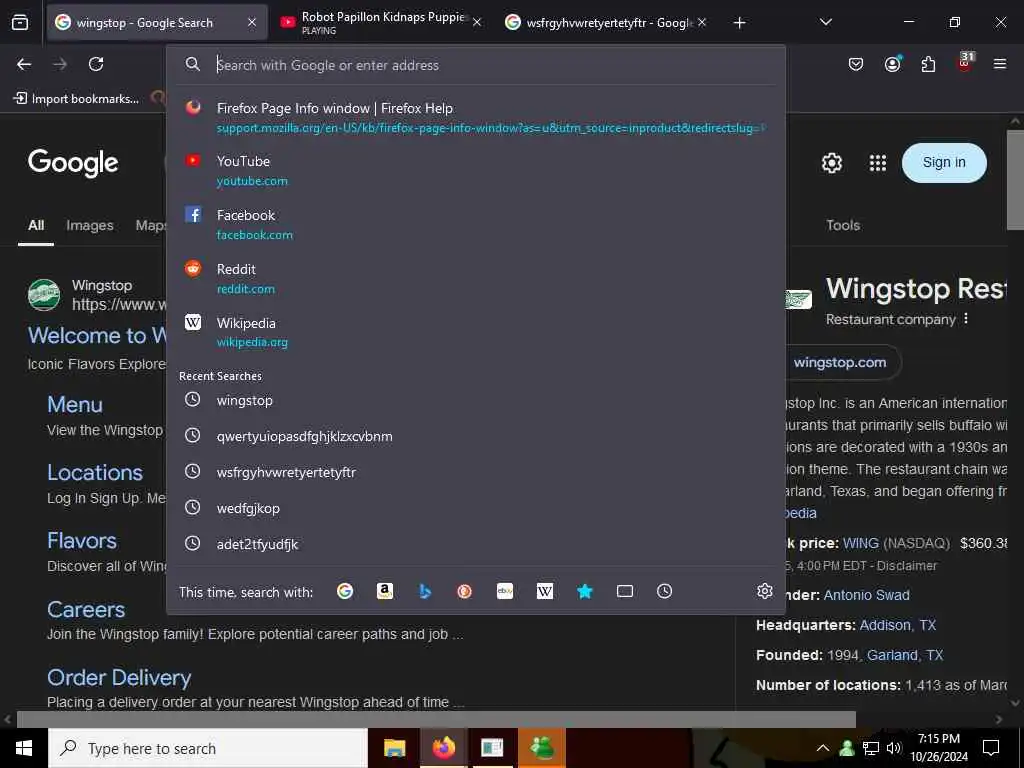Choose recent search wsfrgyhvwretyertetyftr
The width and height of the screenshot is (1024, 768).
475,472
